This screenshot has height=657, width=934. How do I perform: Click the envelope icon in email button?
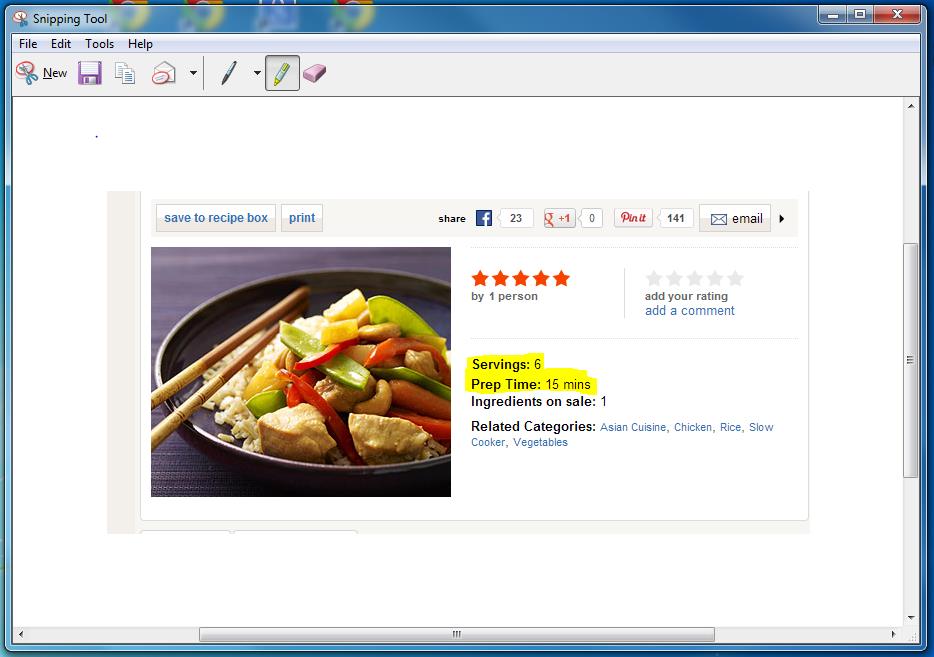pos(718,219)
